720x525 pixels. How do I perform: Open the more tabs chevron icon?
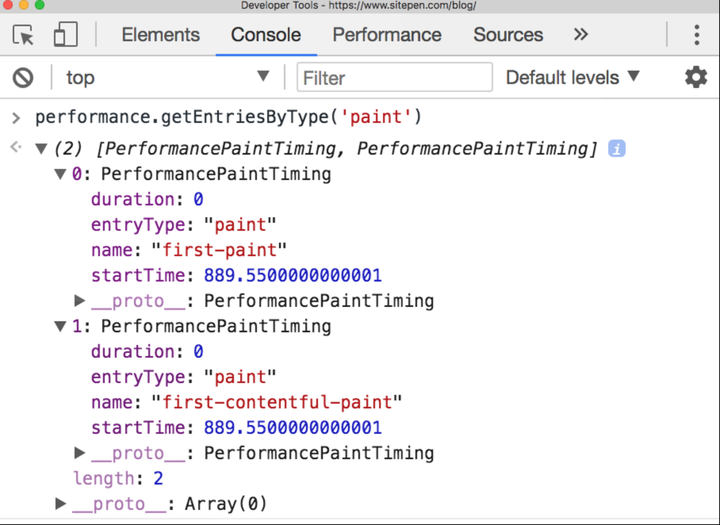coord(581,35)
